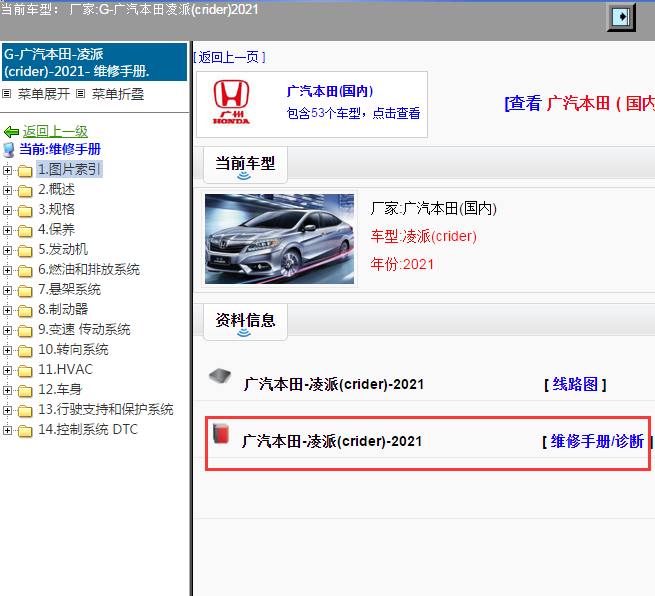Click the G-广汽本田-凌派(crider)-2021-维修手册 sidebar title

(x=94, y=62)
